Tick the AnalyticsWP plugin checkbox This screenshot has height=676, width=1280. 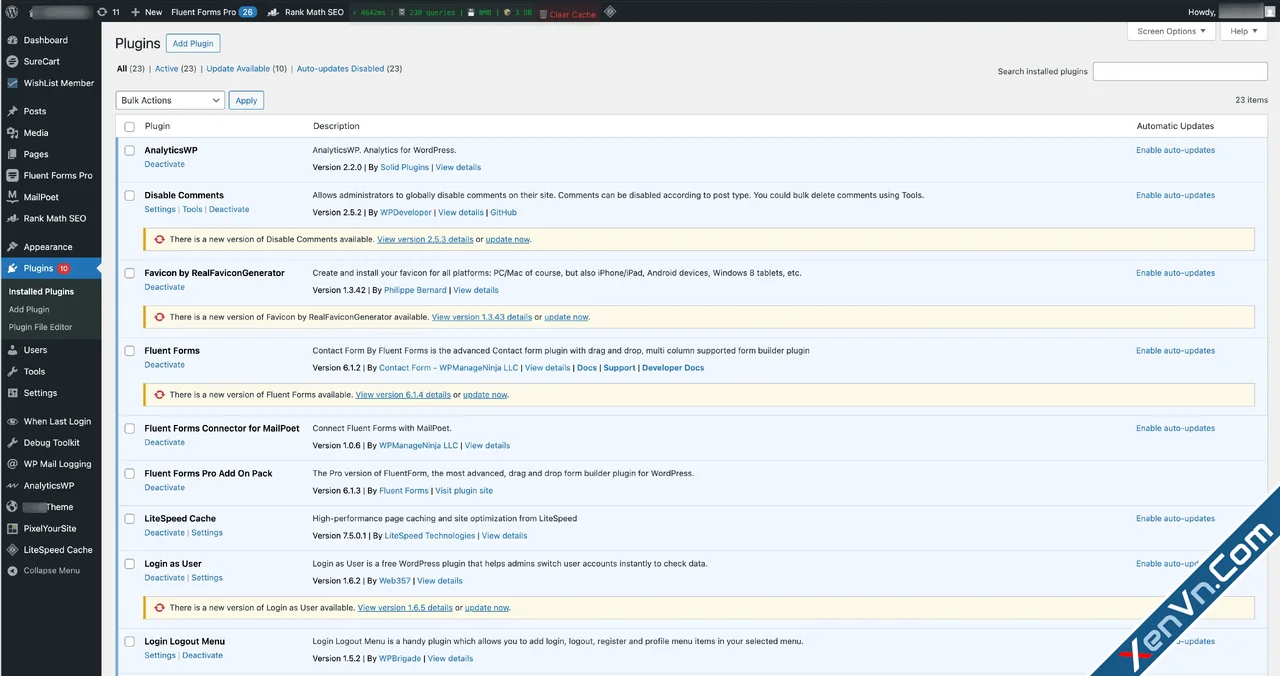[x=129, y=150]
